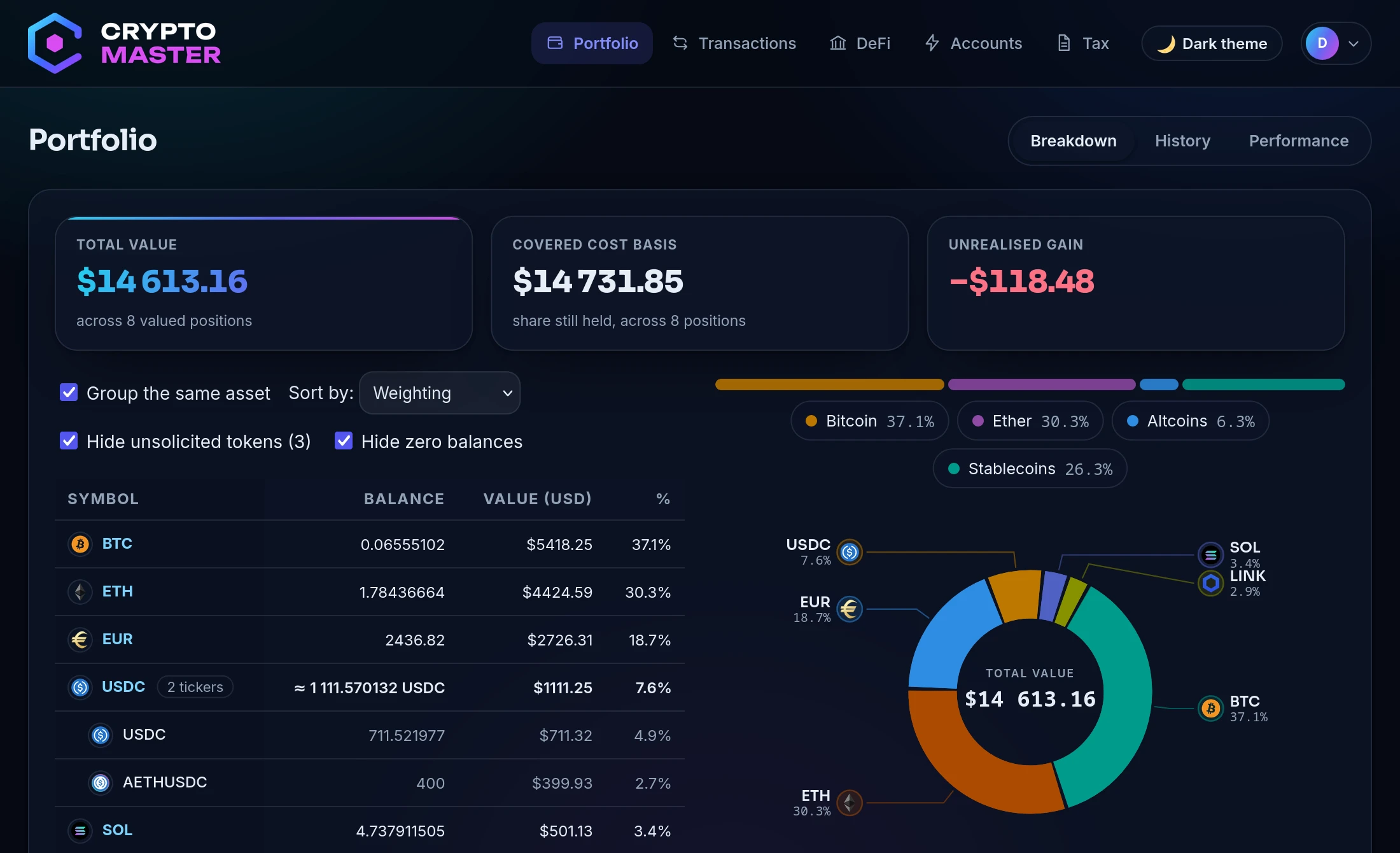Open the Accounts nav item
Image resolution: width=1400 pixels, height=853 pixels.
tap(973, 43)
